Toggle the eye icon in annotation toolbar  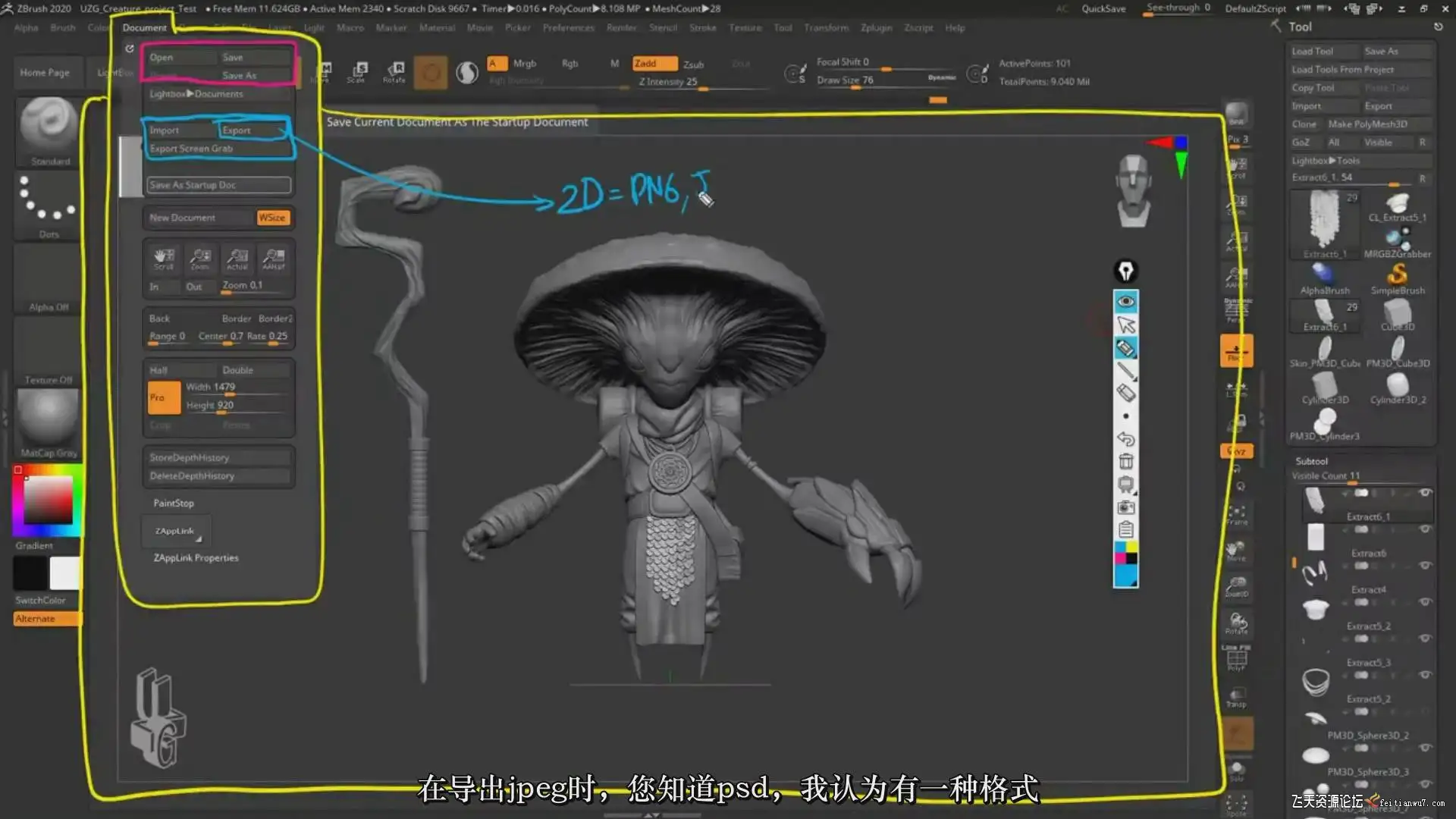click(x=1125, y=301)
